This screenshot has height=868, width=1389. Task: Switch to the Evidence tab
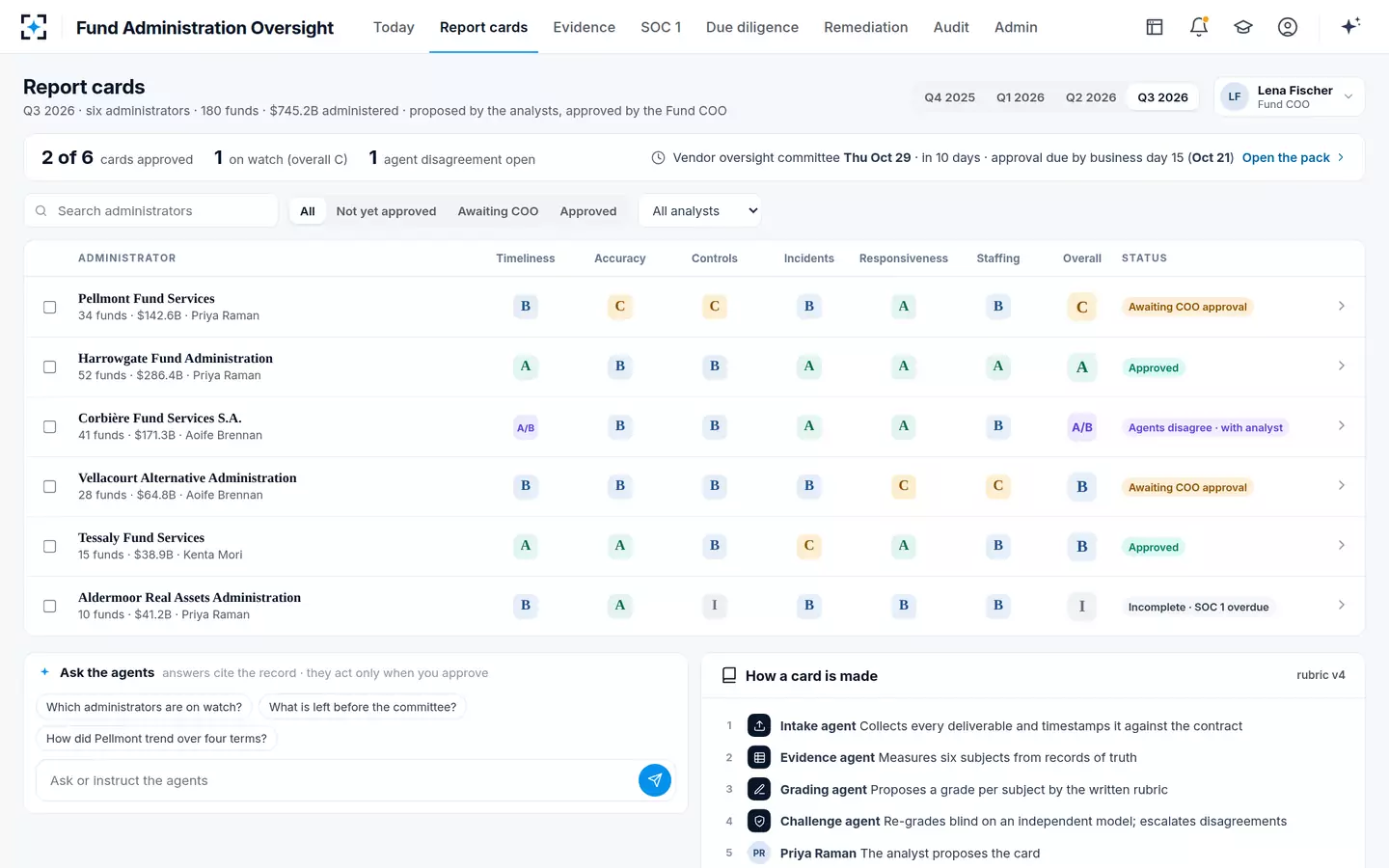point(584,27)
